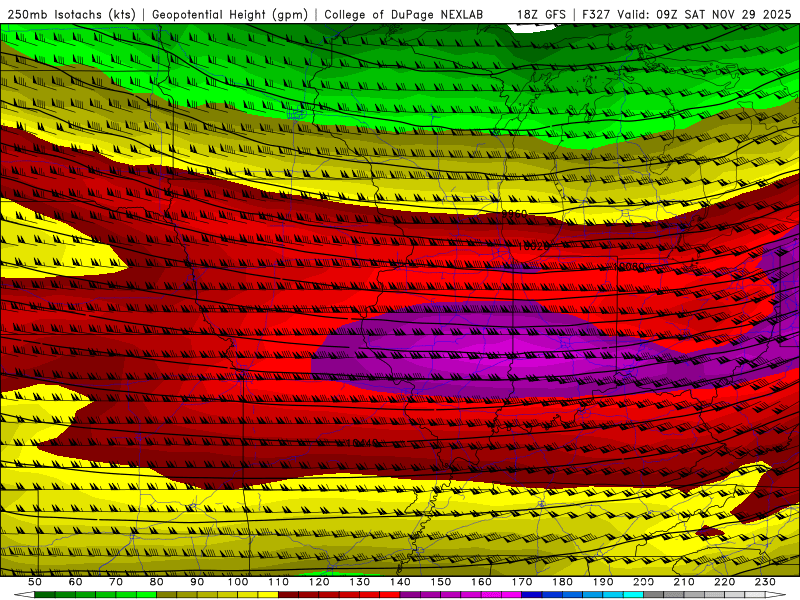Click the 160 value on the color scale
This screenshot has width=800, height=600.
click(481, 582)
